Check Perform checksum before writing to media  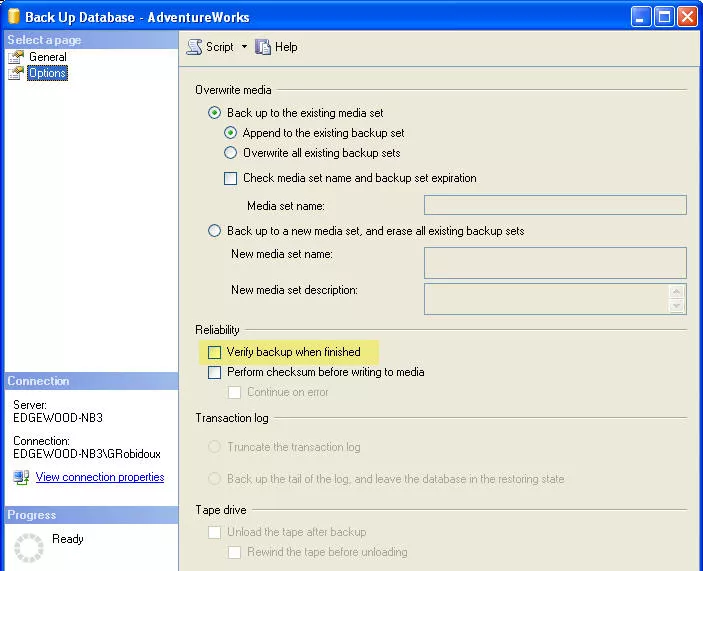point(214,372)
